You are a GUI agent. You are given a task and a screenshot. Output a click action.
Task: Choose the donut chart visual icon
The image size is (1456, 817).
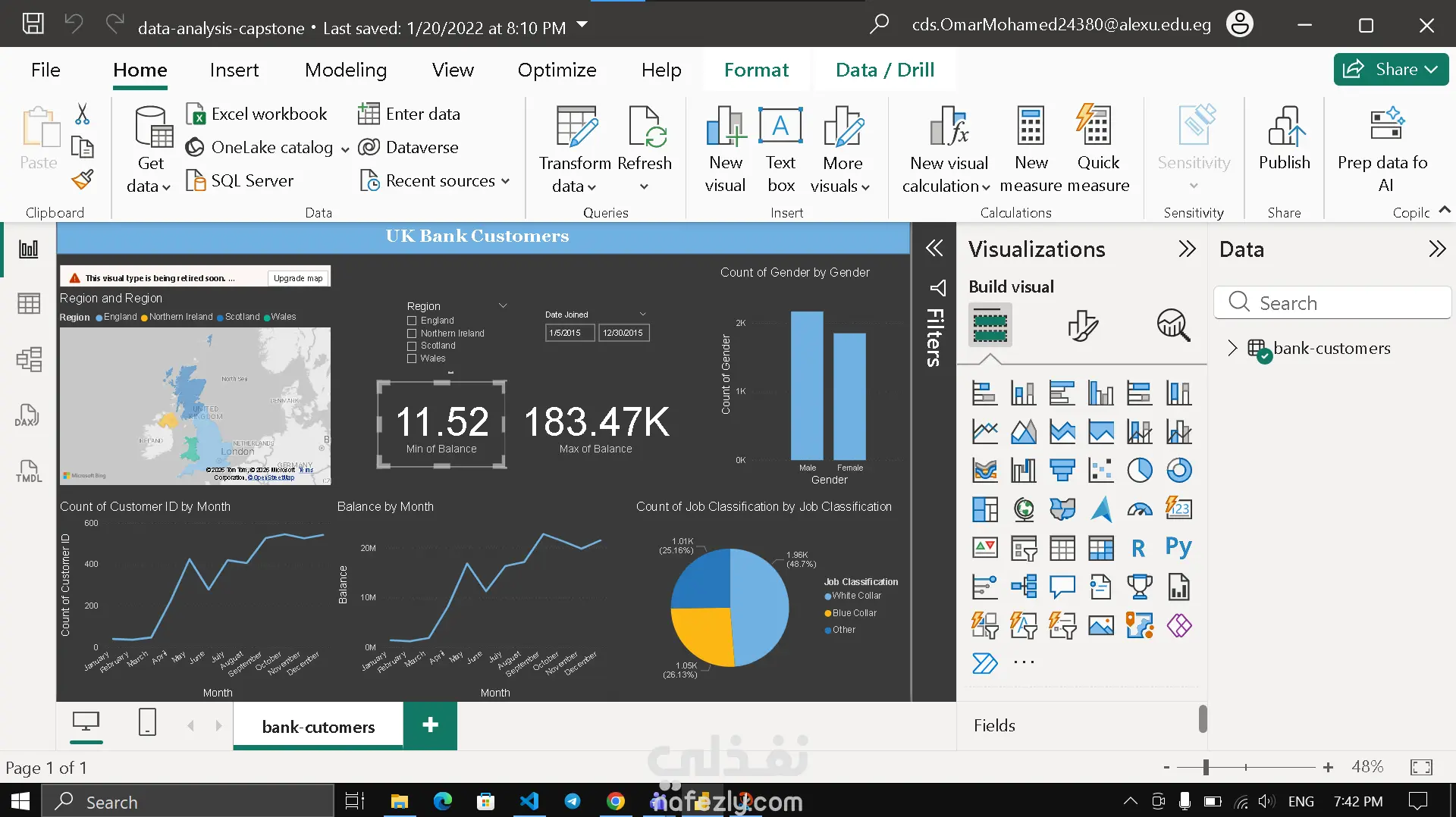coord(1178,471)
